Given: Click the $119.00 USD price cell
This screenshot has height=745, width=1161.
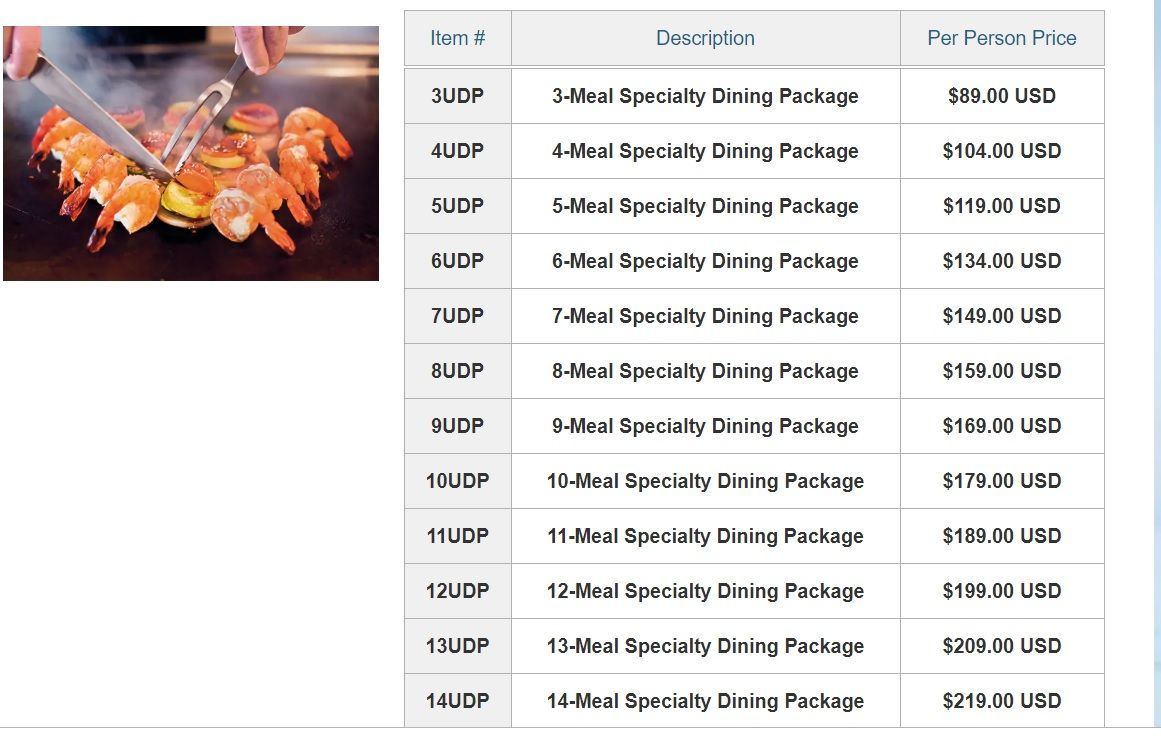Looking at the screenshot, I should pos(1002,206).
